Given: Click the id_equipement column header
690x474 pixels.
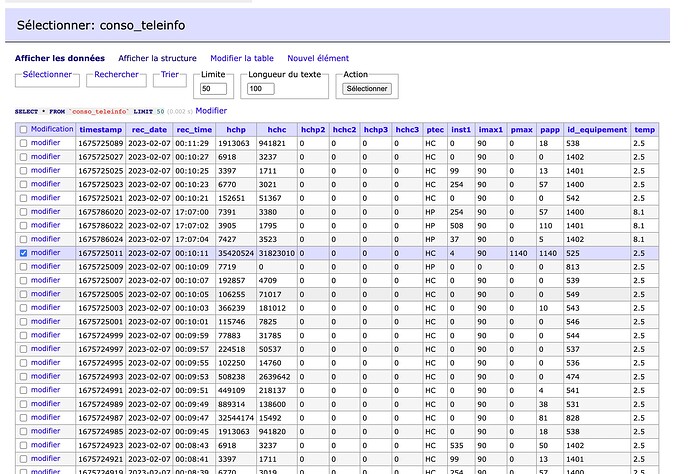Looking at the screenshot, I should click(597, 130).
